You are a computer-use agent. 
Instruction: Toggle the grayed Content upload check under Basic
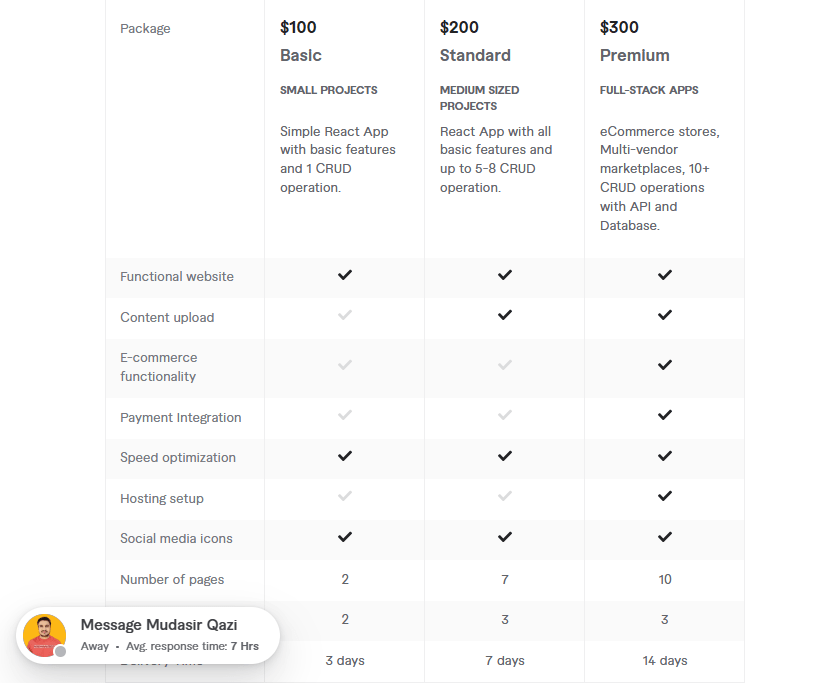(344, 316)
